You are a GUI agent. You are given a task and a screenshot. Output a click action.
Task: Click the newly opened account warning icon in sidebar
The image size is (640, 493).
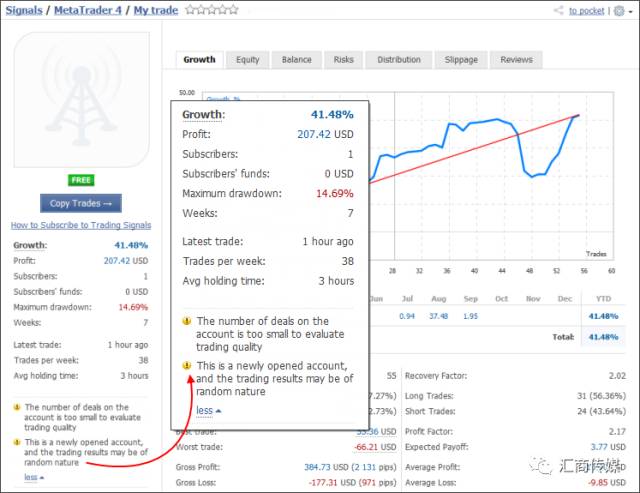coord(17,442)
